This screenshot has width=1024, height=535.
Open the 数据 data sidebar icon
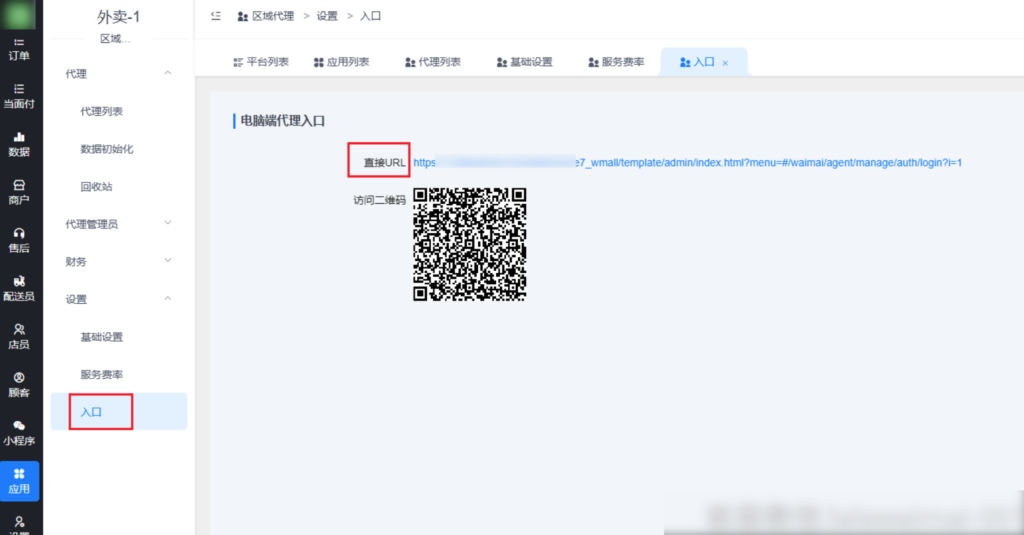[19, 145]
